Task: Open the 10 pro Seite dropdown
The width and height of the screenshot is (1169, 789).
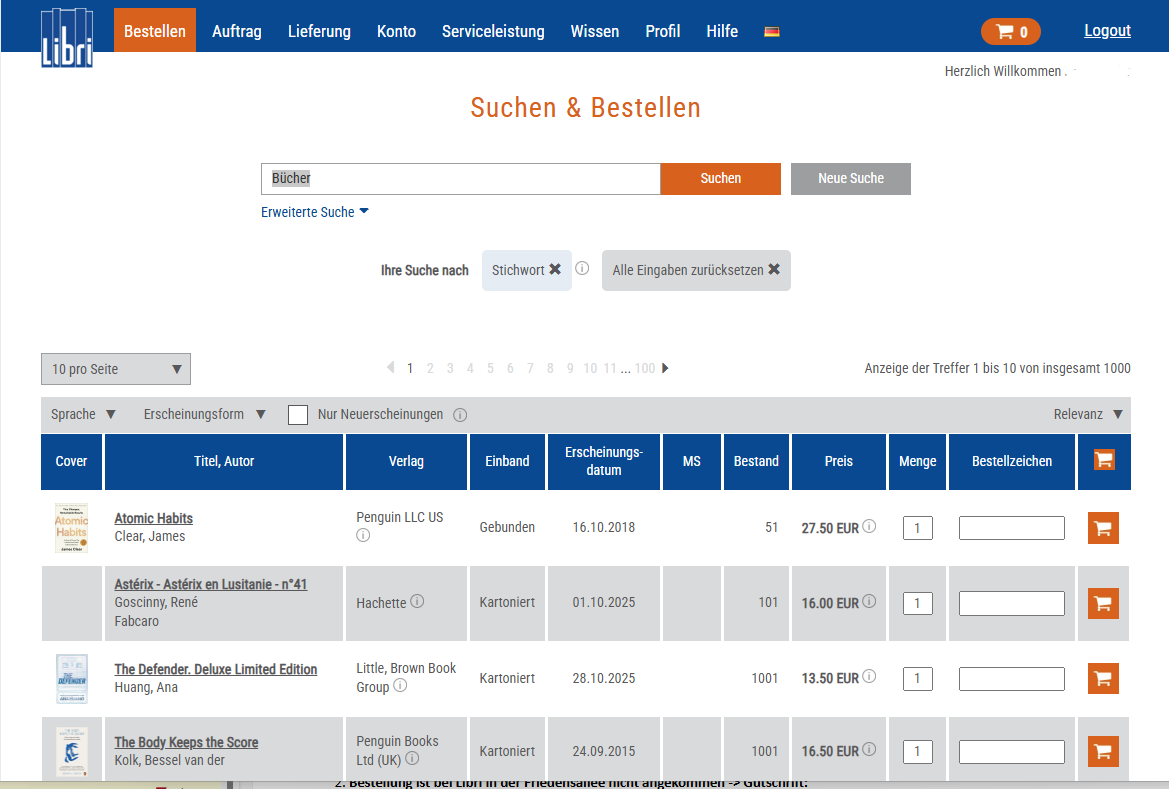Action: [x=116, y=369]
